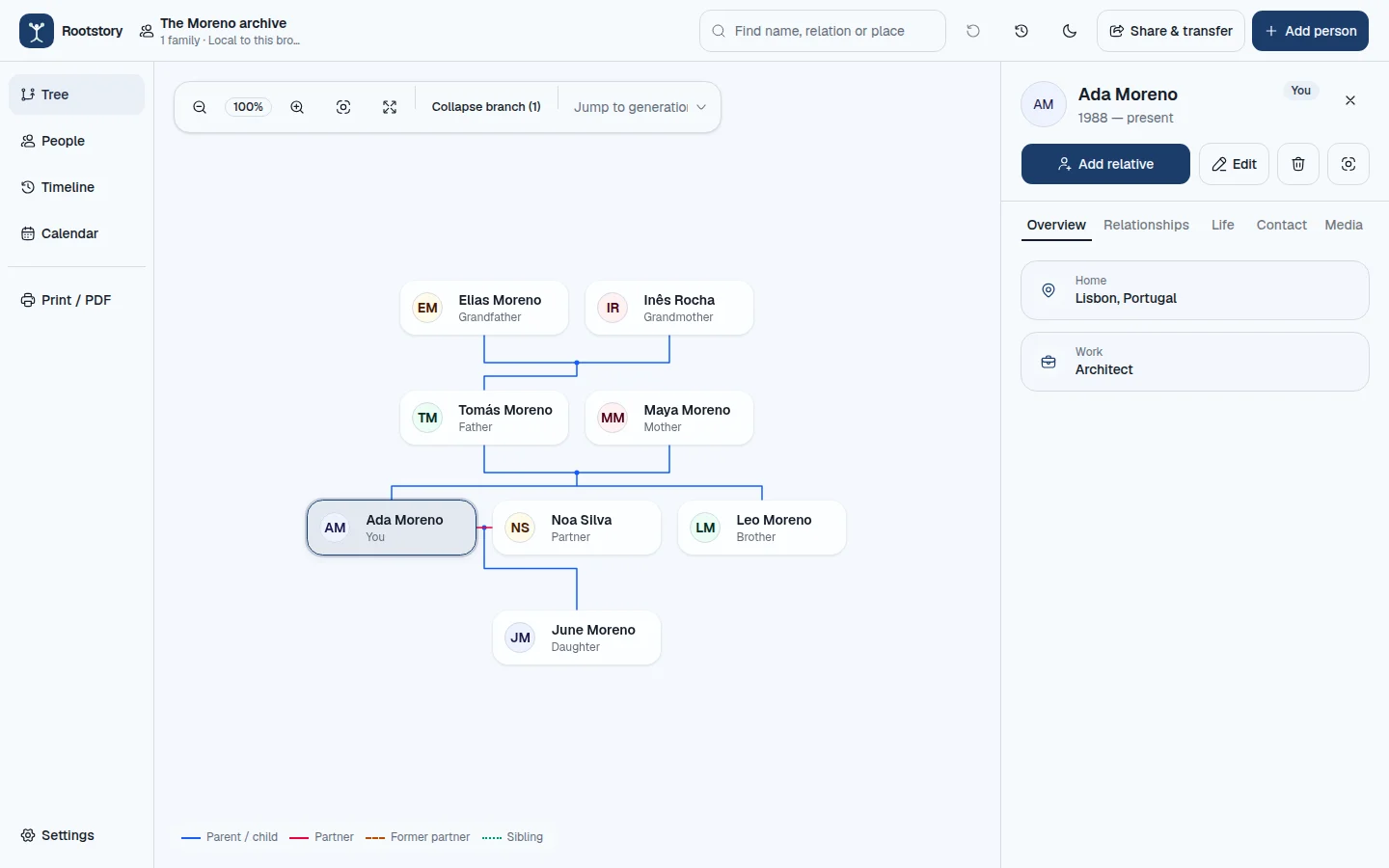Select the Overview tab
The width and height of the screenshot is (1389, 868).
tap(1056, 225)
